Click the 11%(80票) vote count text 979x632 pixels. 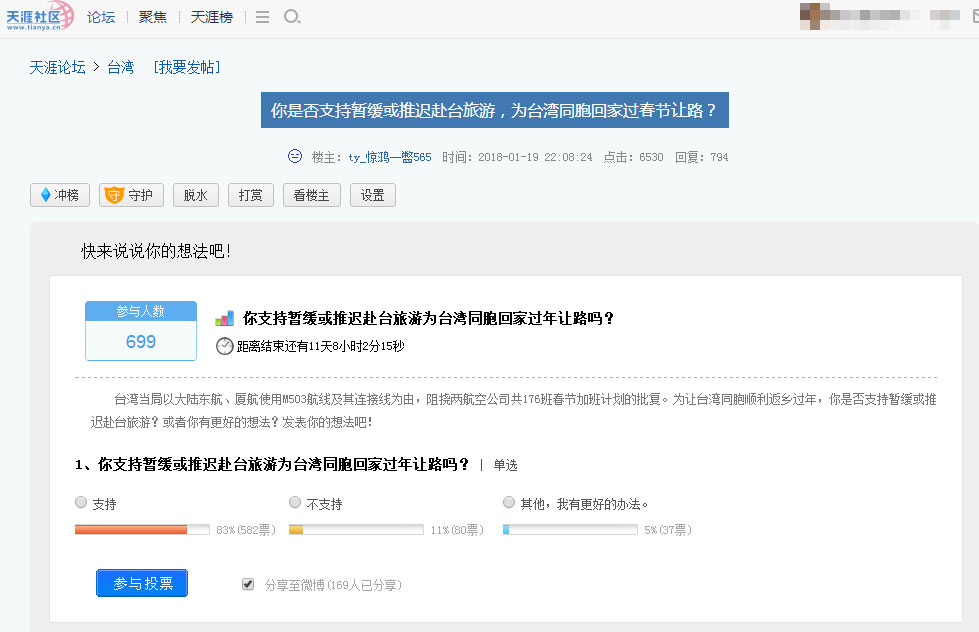457,530
